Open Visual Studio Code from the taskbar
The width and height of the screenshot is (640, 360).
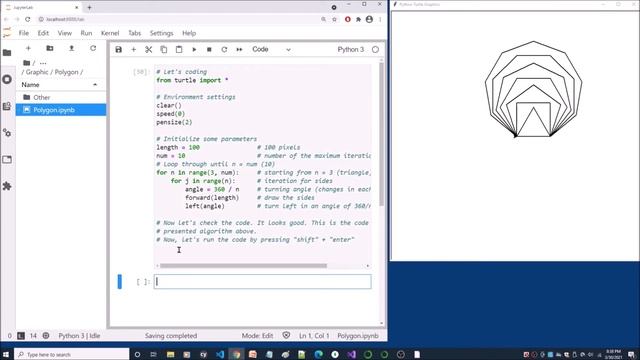[220, 354]
